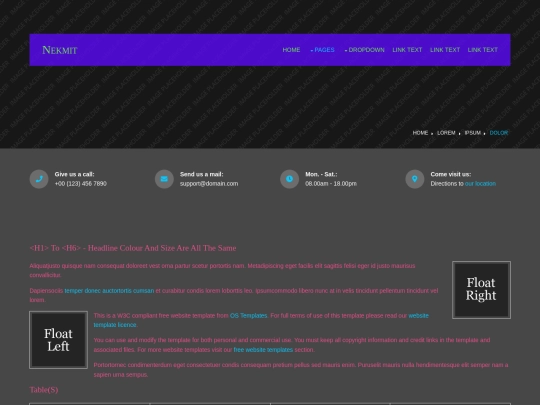This screenshot has width=540, height=405.
Task: Click the 'Mon. - Sat.:' label
Action: point(321,174)
